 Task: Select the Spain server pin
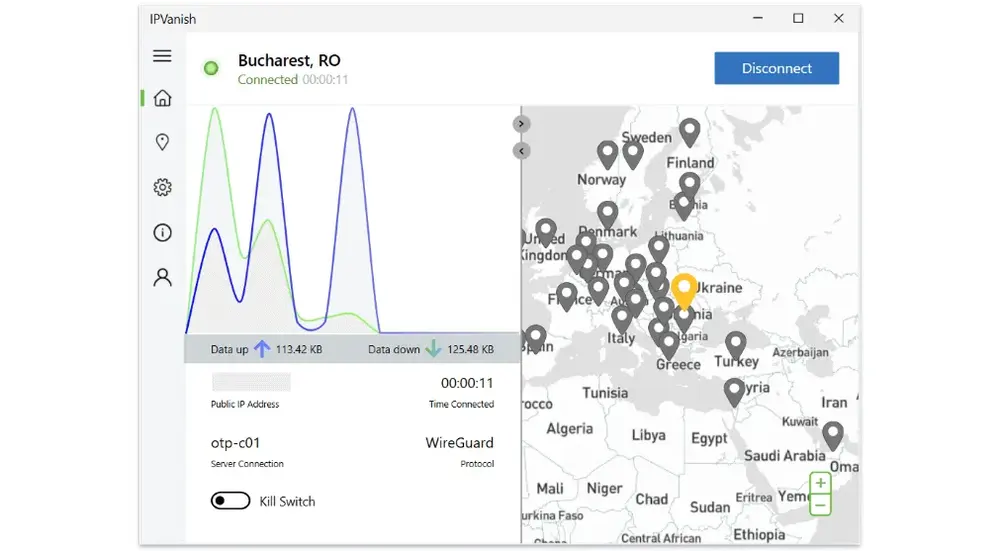pyautogui.click(x=536, y=339)
